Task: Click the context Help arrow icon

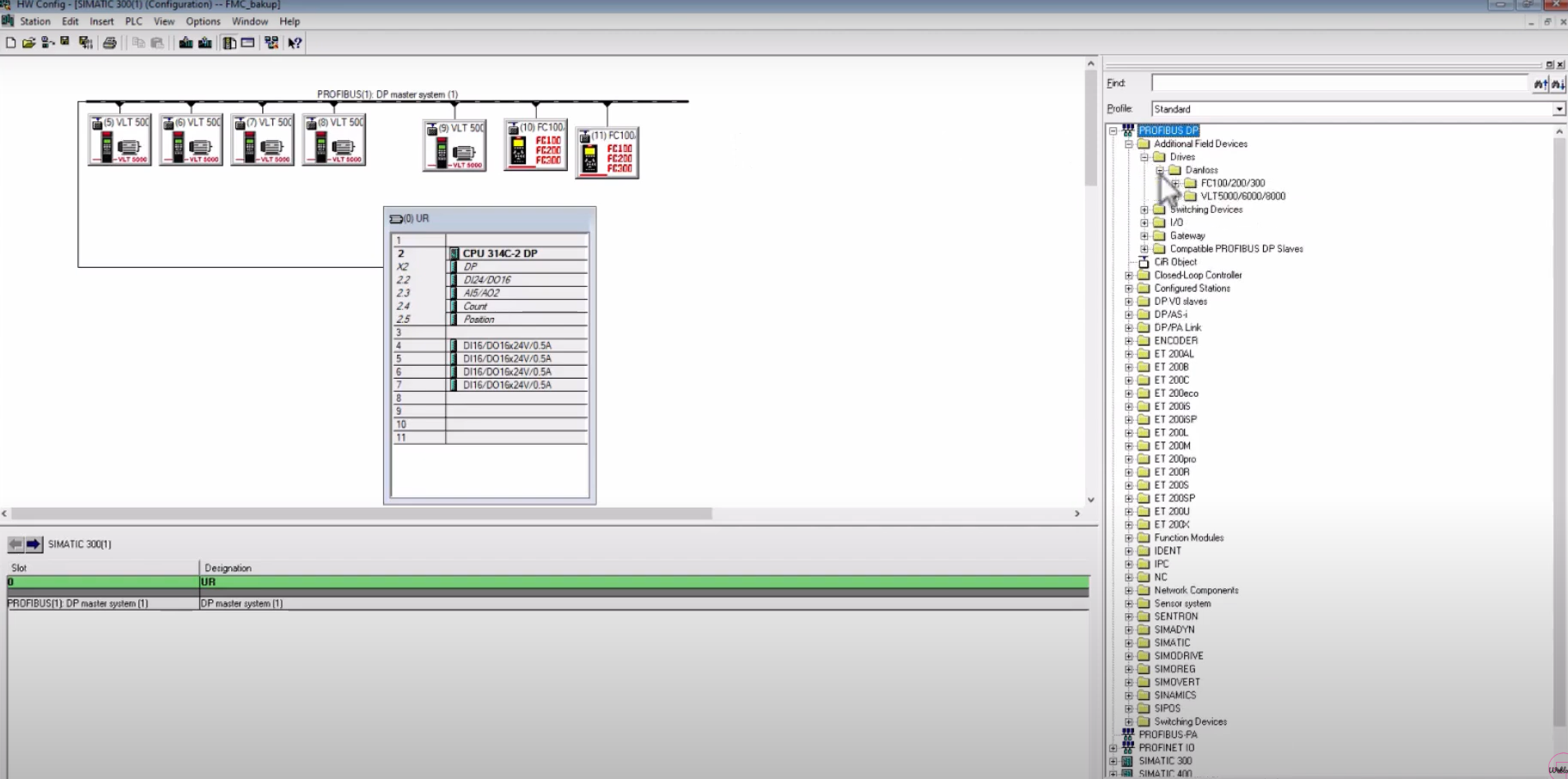Action: (x=295, y=43)
